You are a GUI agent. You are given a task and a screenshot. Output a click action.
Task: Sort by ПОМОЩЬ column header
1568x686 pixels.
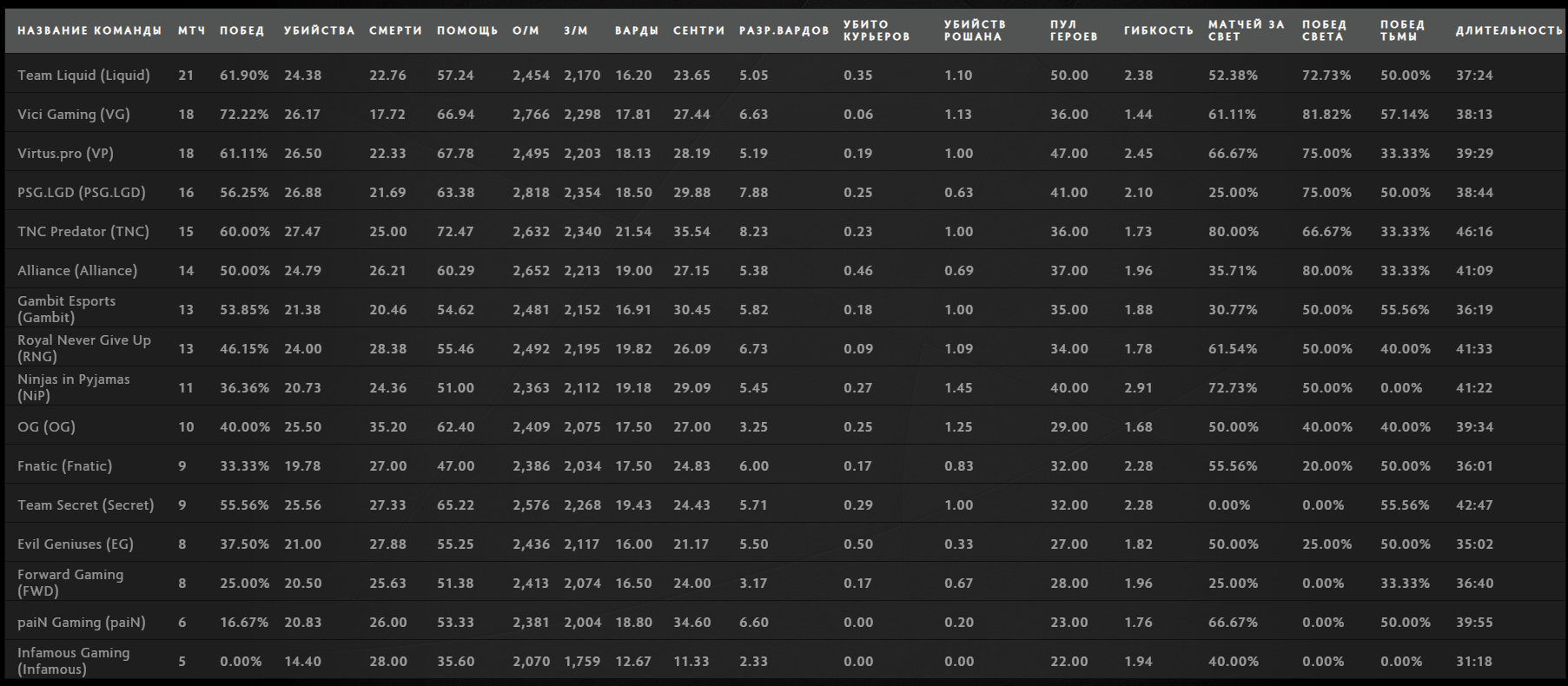click(x=468, y=30)
